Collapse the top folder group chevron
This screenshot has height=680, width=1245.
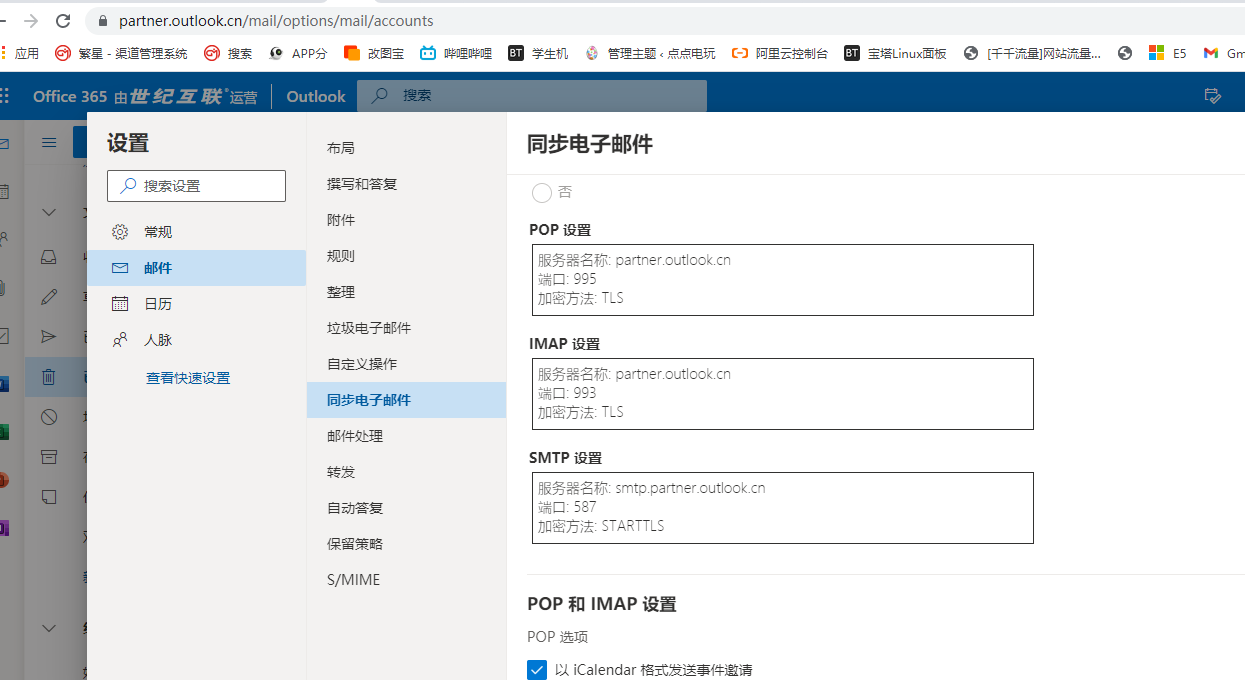tap(48, 212)
